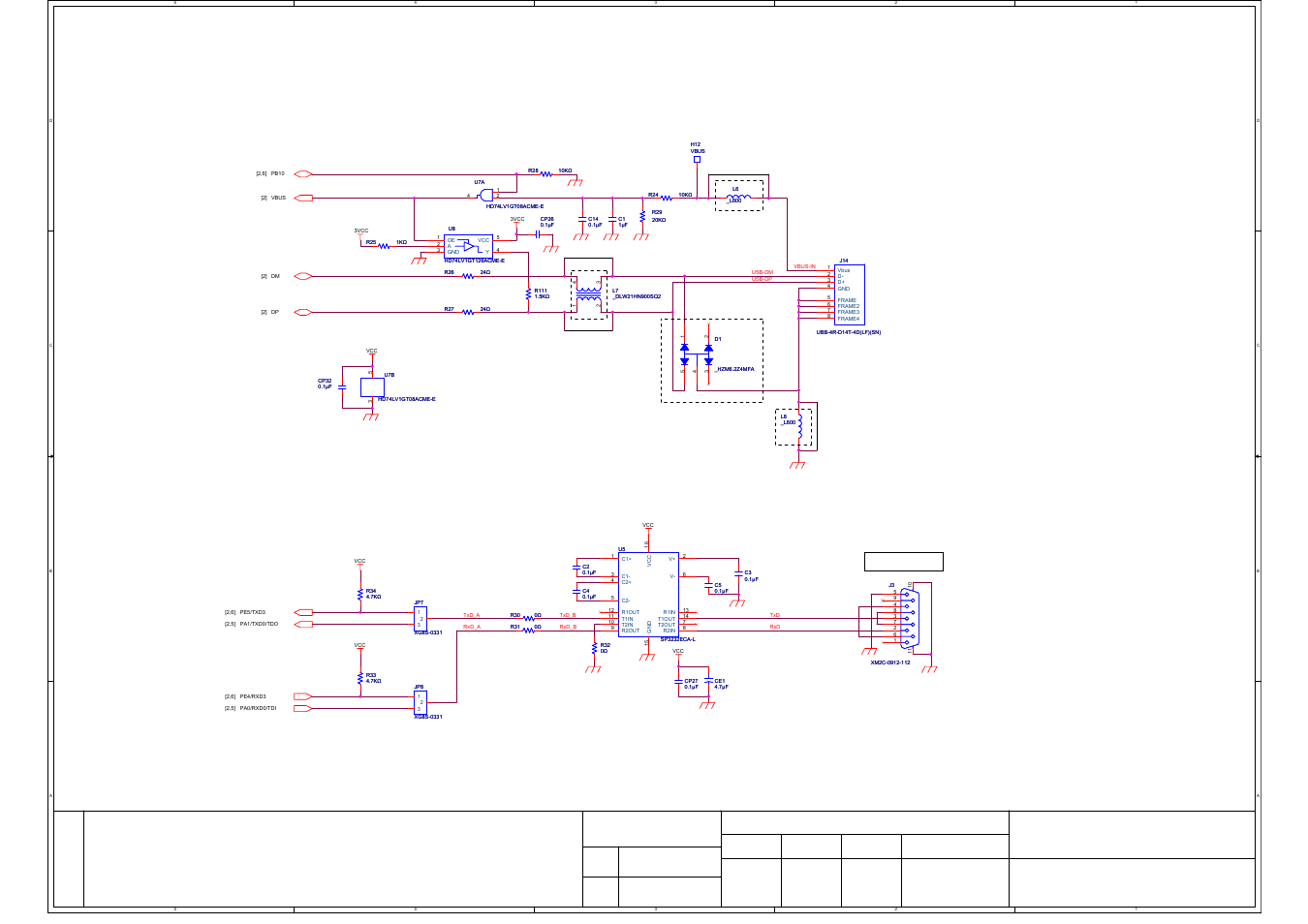Select the PA1/TXD0/TDO port symbol
This screenshot has height=924, width=1308.
[x=303, y=624]
